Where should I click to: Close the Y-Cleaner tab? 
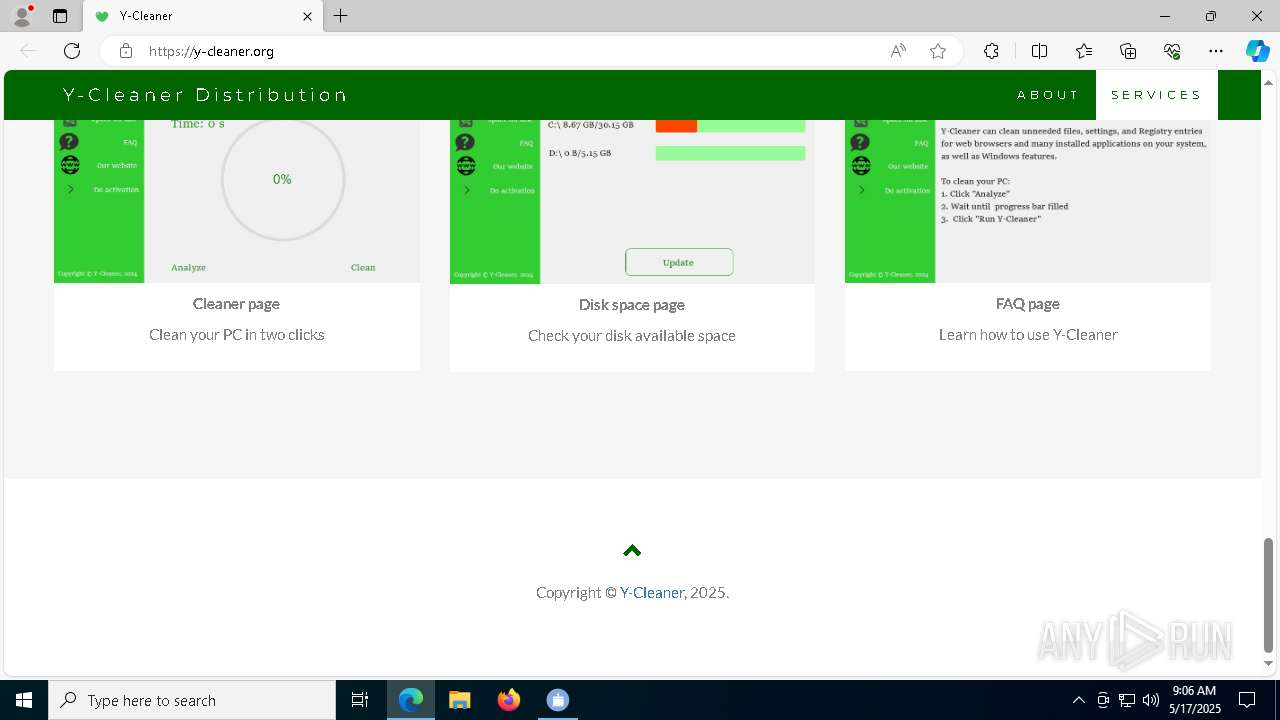(x=307, y=16)
